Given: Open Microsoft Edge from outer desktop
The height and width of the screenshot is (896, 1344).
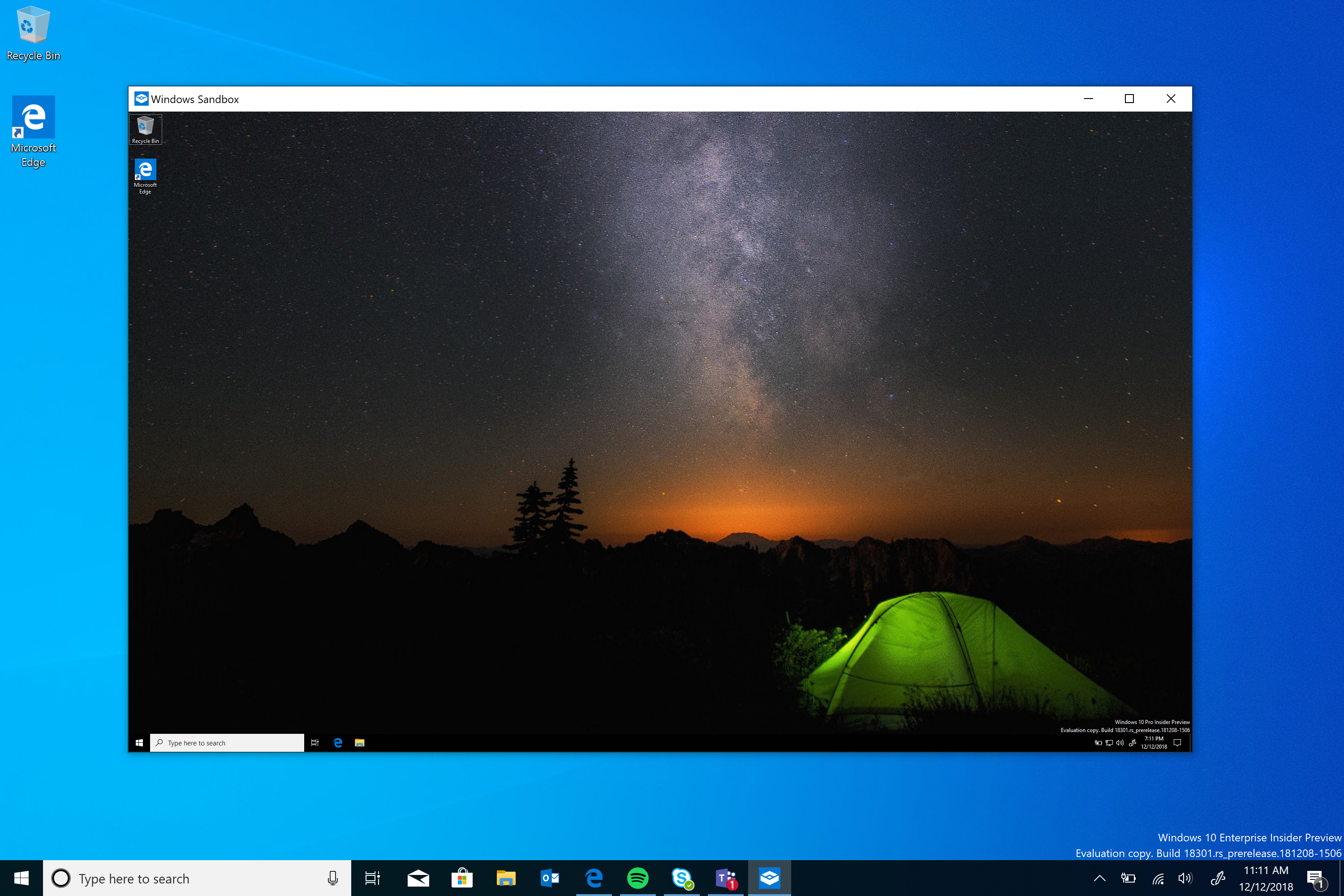Looking at the screenshot, I should (x=33, y=131).
